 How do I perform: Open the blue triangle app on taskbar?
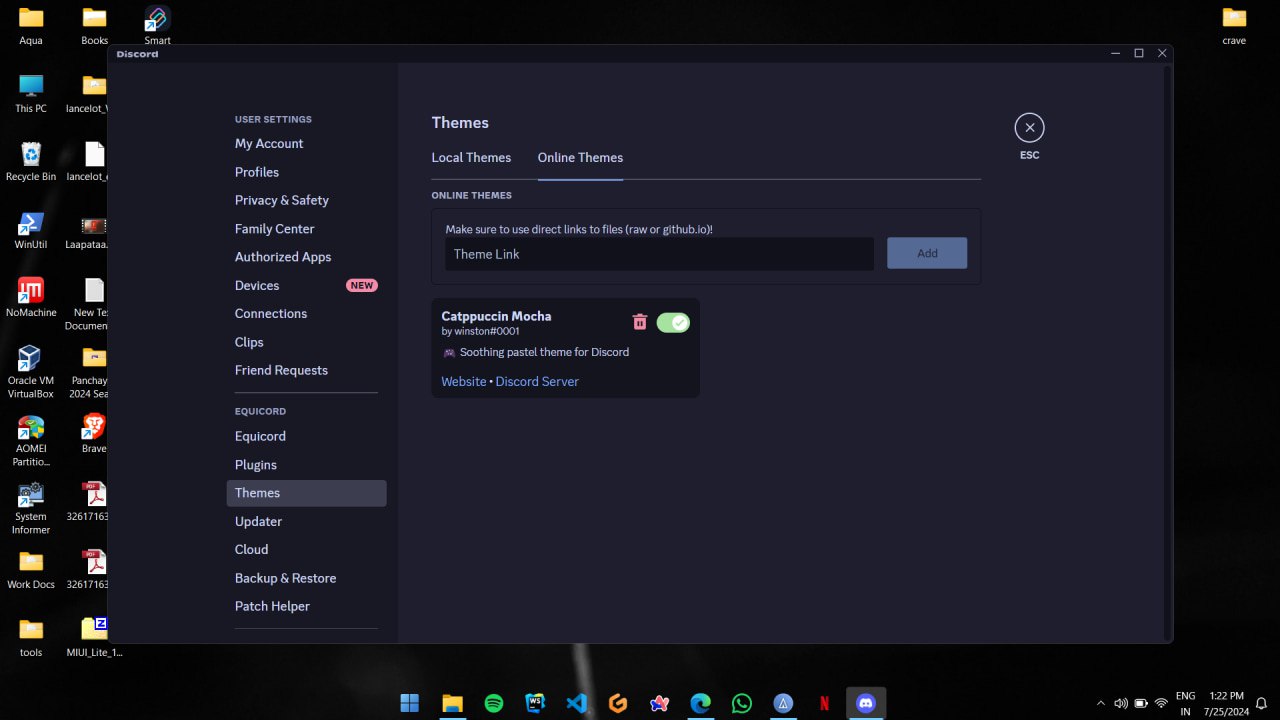(x=783, y=703)
